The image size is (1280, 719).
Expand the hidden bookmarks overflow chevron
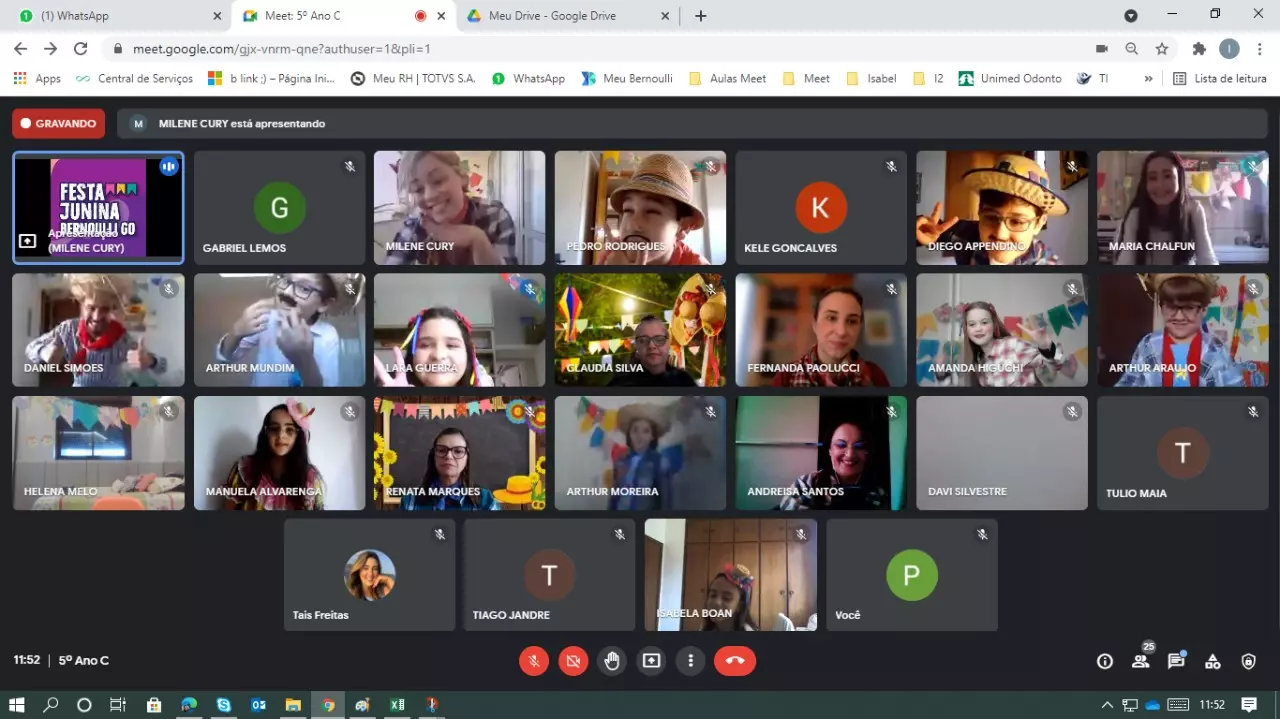tap(1148, 78)
